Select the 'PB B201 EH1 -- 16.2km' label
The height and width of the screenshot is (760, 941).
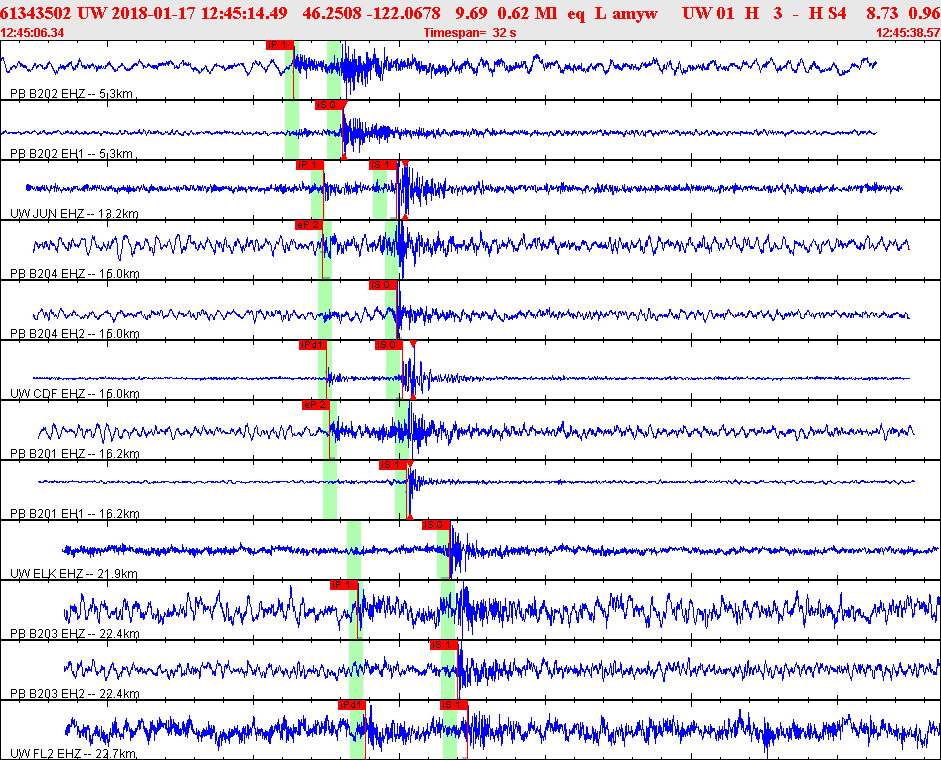click(x=75, y=514)
